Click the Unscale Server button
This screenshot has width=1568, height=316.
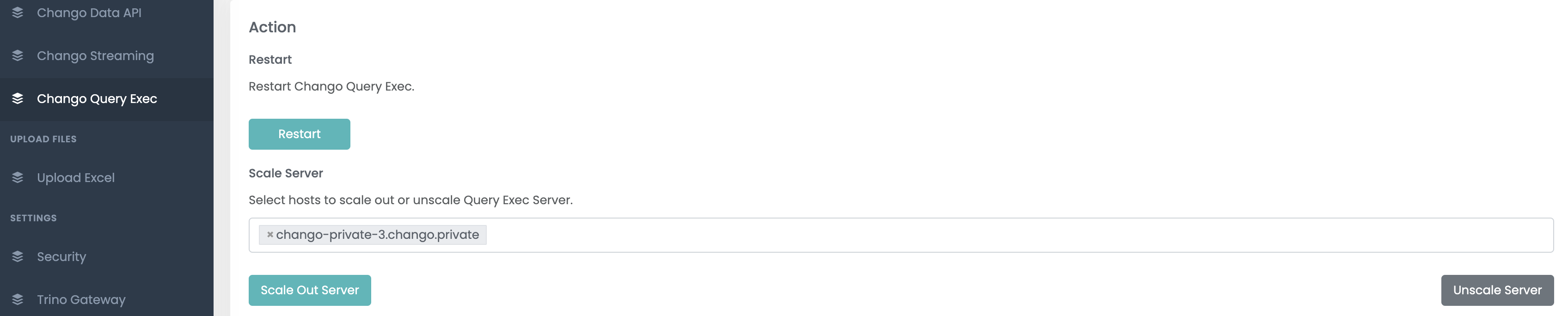(1497, 291)
